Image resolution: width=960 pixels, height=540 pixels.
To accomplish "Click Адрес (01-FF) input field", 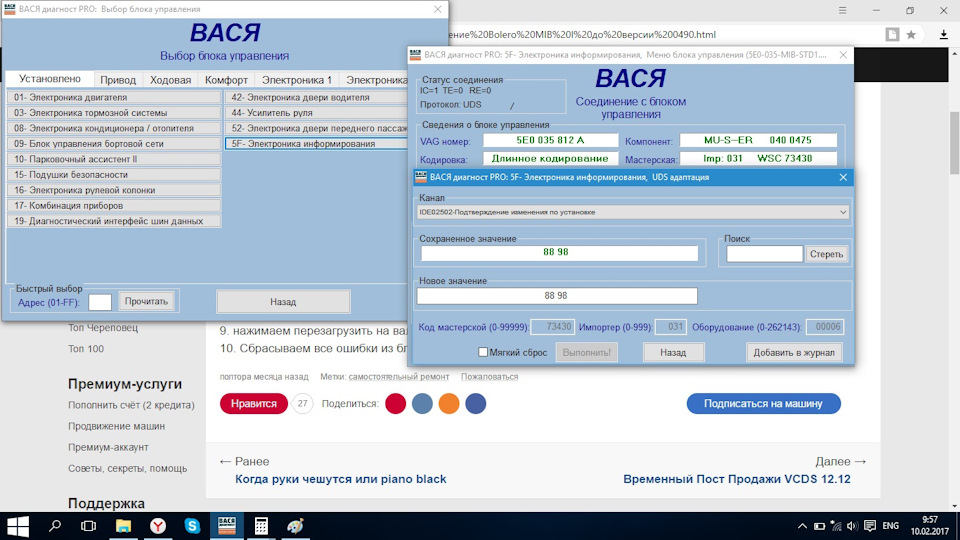I will [x=100, y=302].
